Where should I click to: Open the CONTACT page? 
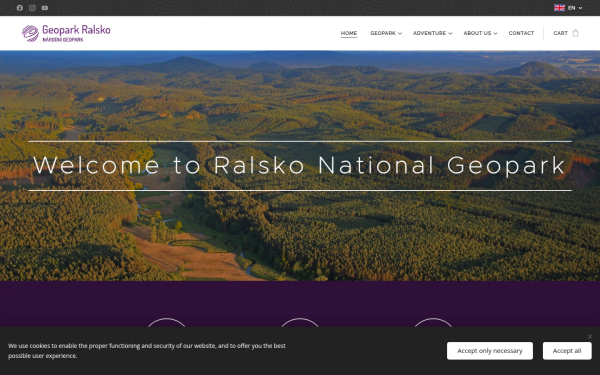pyautogui.click(x=521, y=33)
